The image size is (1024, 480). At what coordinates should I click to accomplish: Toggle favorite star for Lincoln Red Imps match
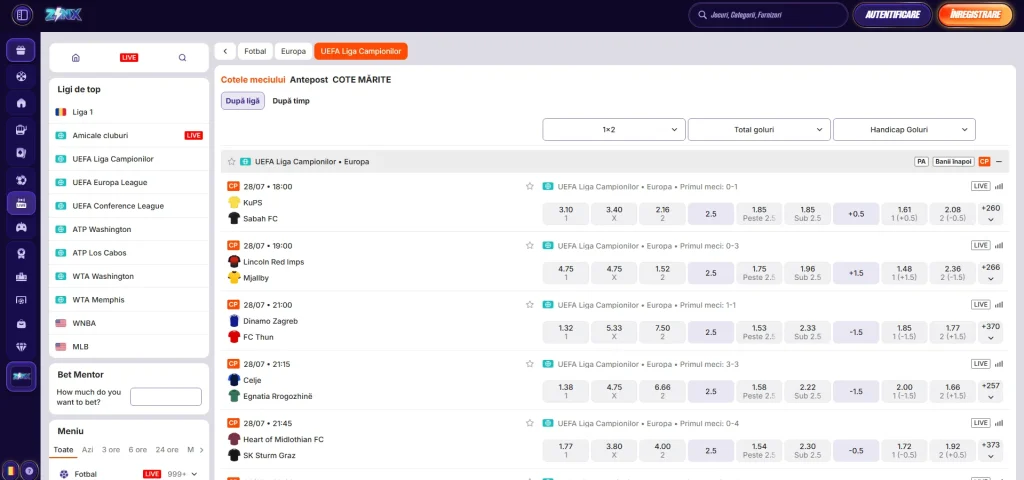(x=530, y=246)
